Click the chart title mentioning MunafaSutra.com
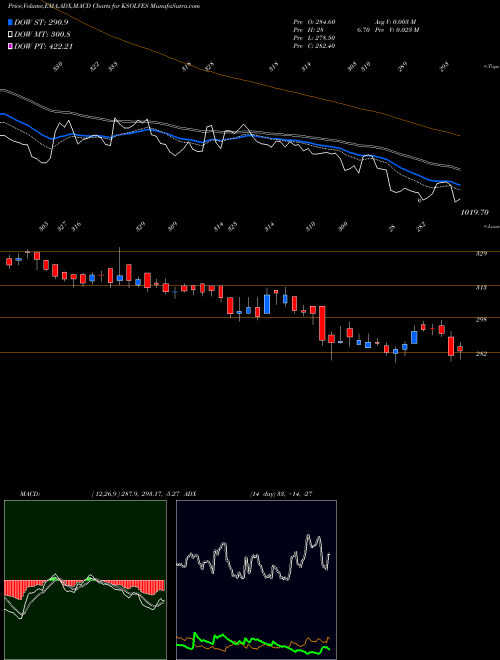This screenshot has height=660, width=500. [104, 6]
